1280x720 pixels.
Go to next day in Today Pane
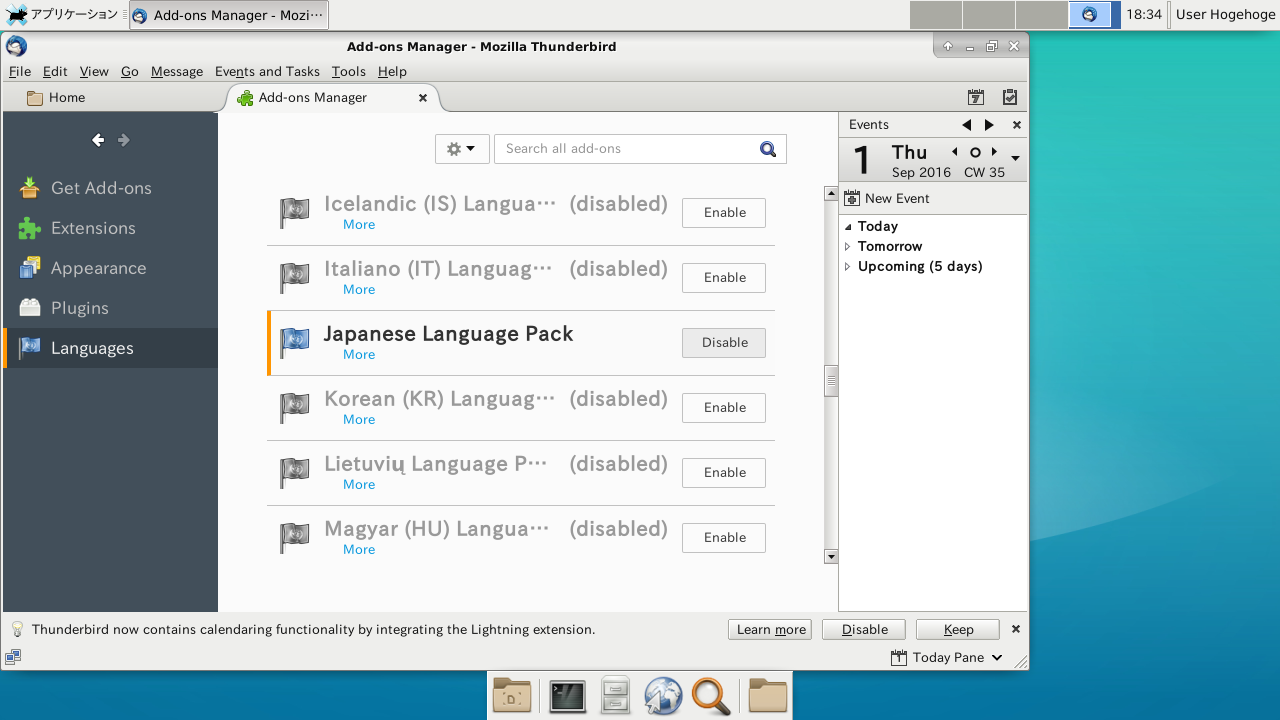click(x=994, y=152)
